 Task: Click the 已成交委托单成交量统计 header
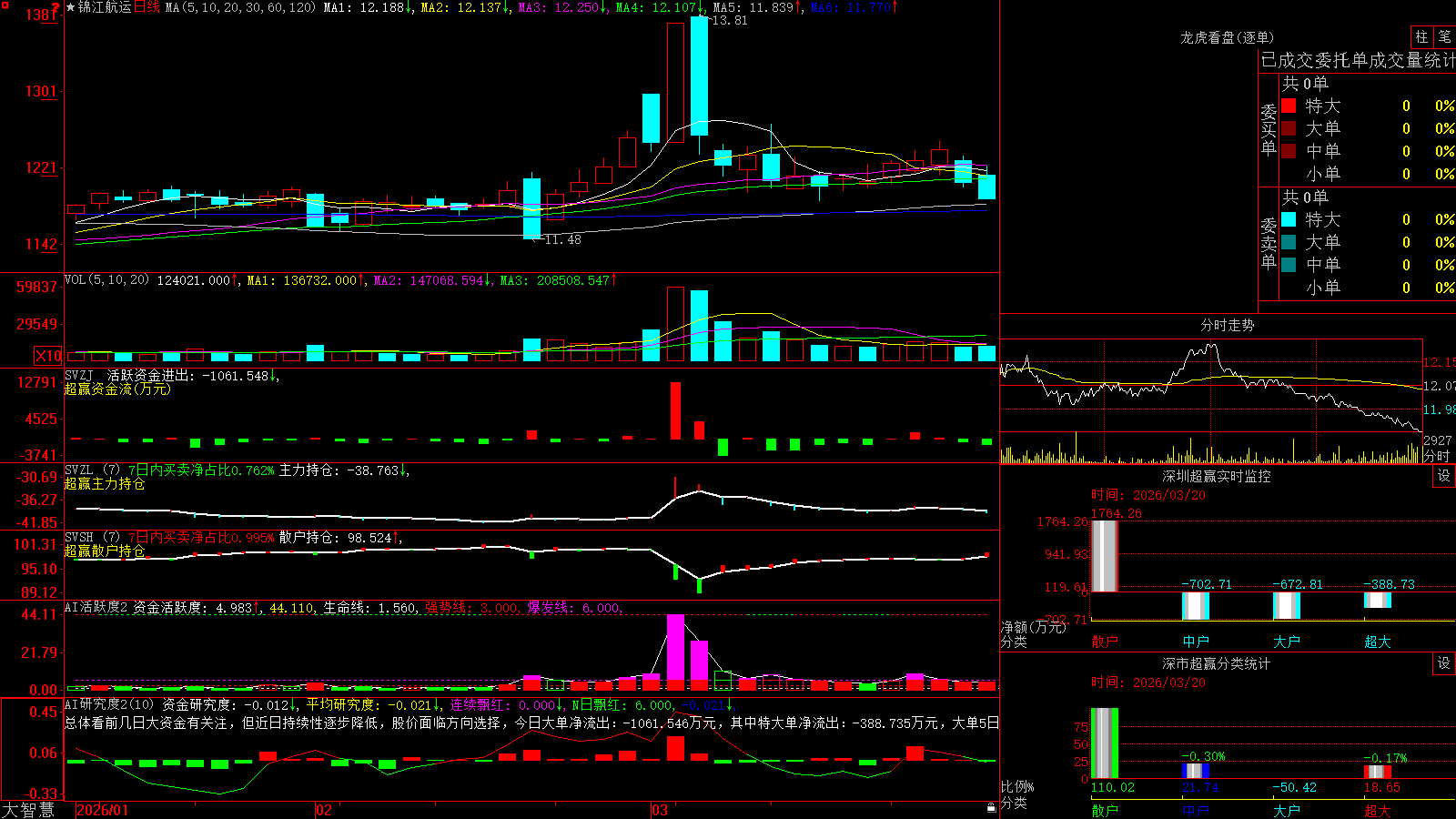point(1358,60)
